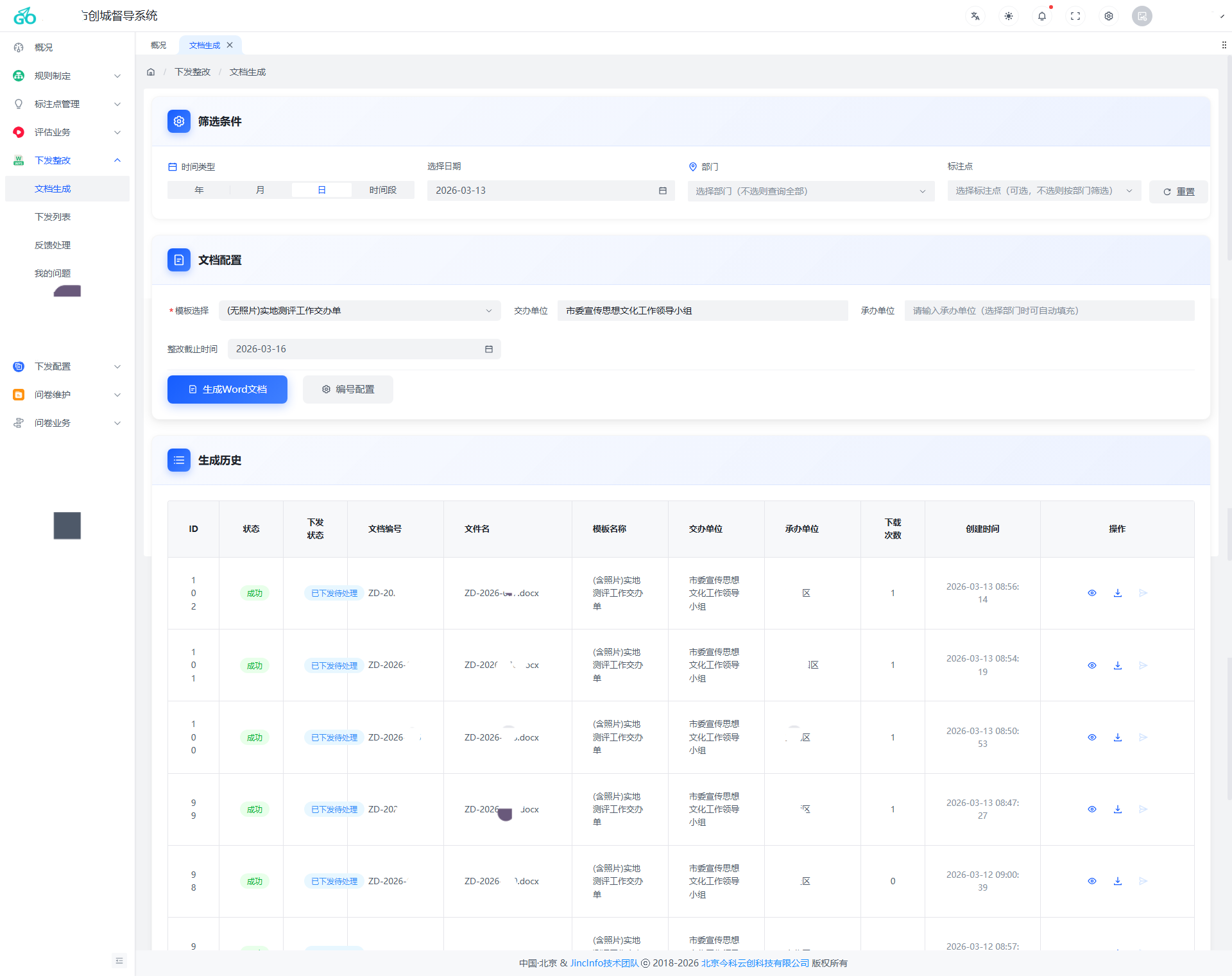Select the 月 time type option
Viewport: 1232px width, 976px height.
point(260,190)
